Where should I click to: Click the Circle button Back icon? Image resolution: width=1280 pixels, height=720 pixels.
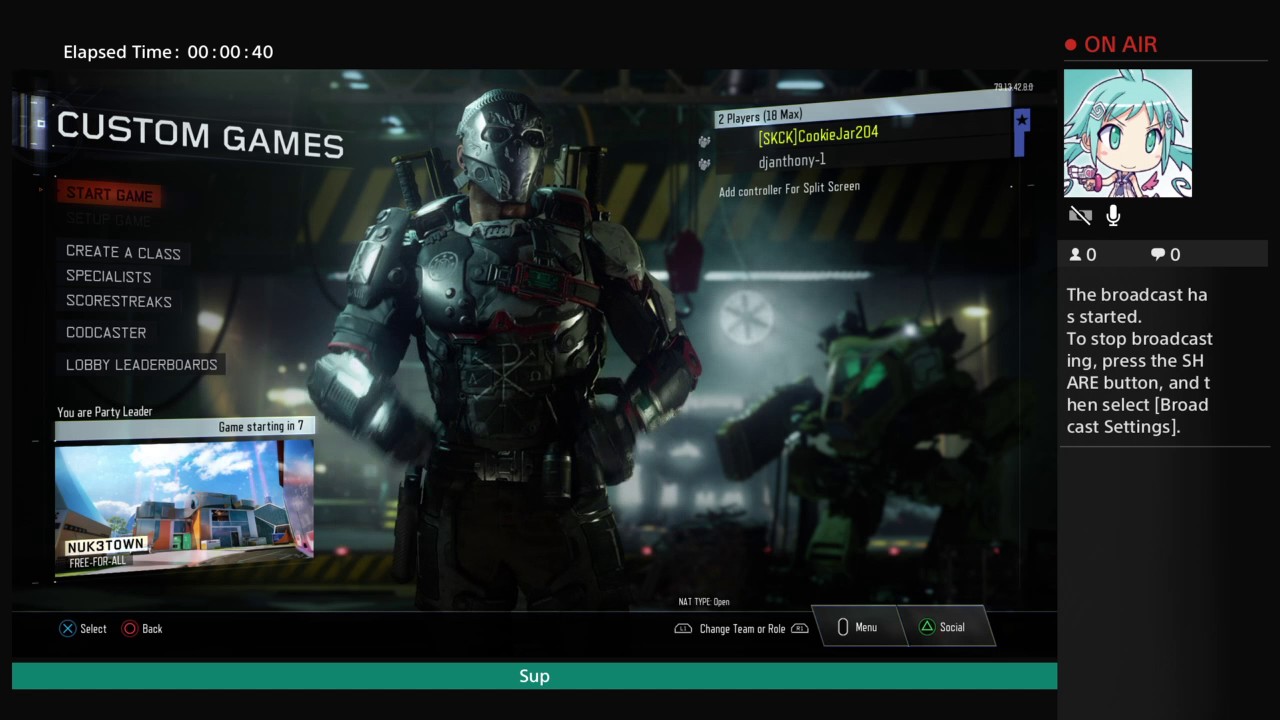pos(130,628)
